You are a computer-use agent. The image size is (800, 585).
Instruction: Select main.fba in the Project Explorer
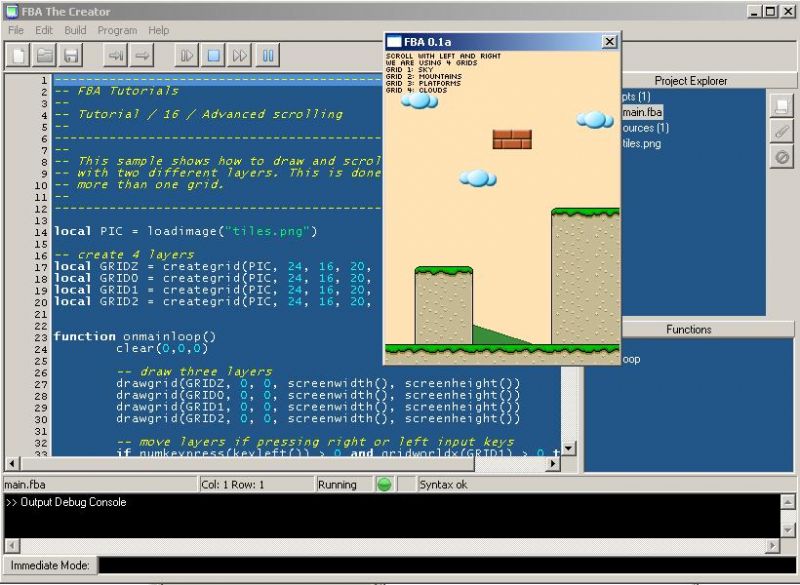(x=642, y=112)
